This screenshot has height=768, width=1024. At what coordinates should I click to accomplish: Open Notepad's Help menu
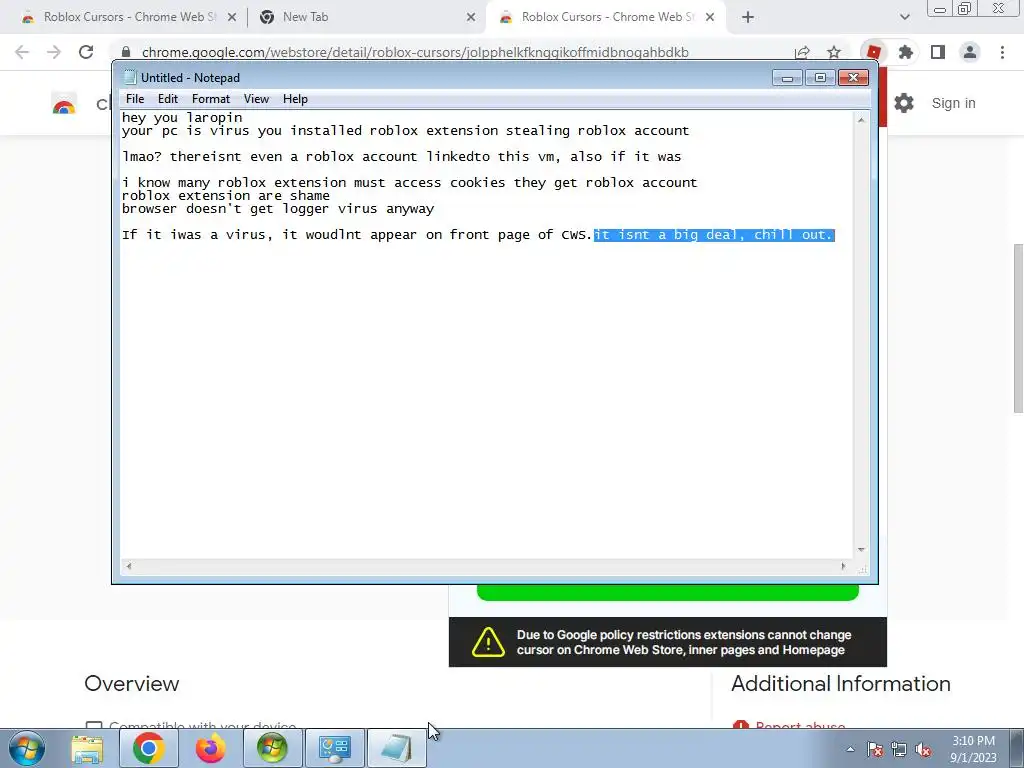(x=295, y=99)
